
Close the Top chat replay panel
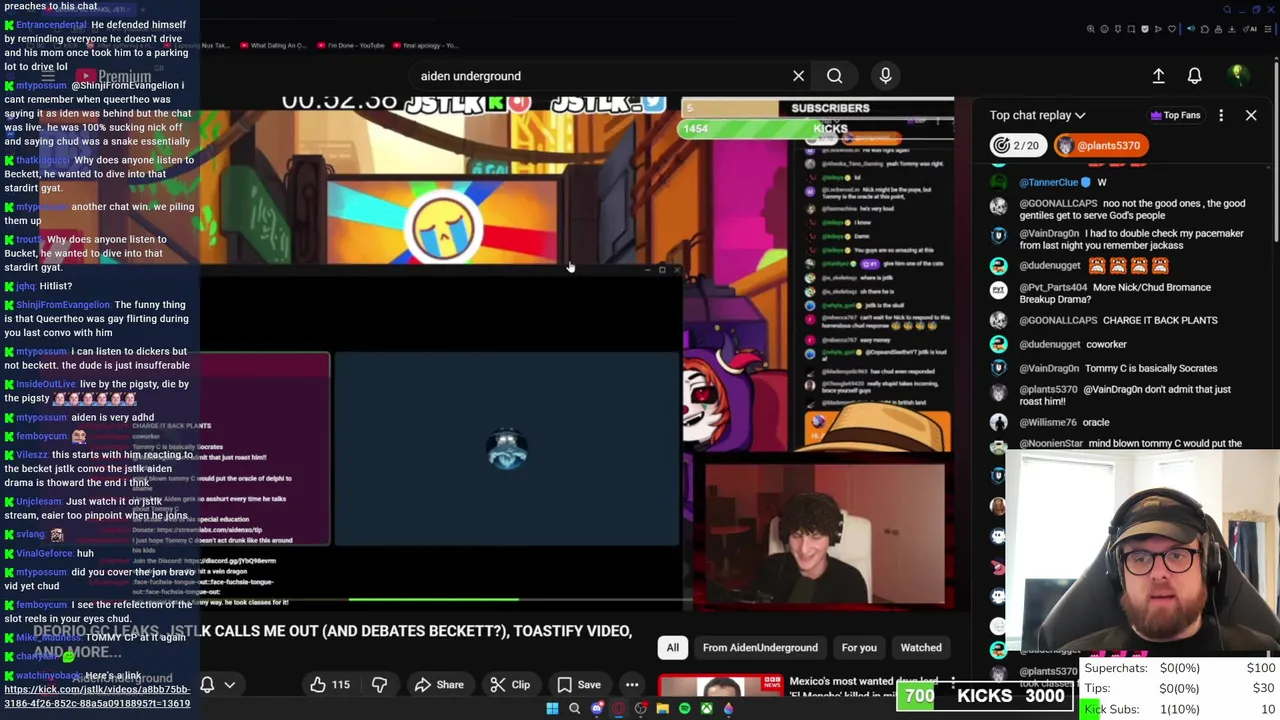click(x=1251, y=115)
